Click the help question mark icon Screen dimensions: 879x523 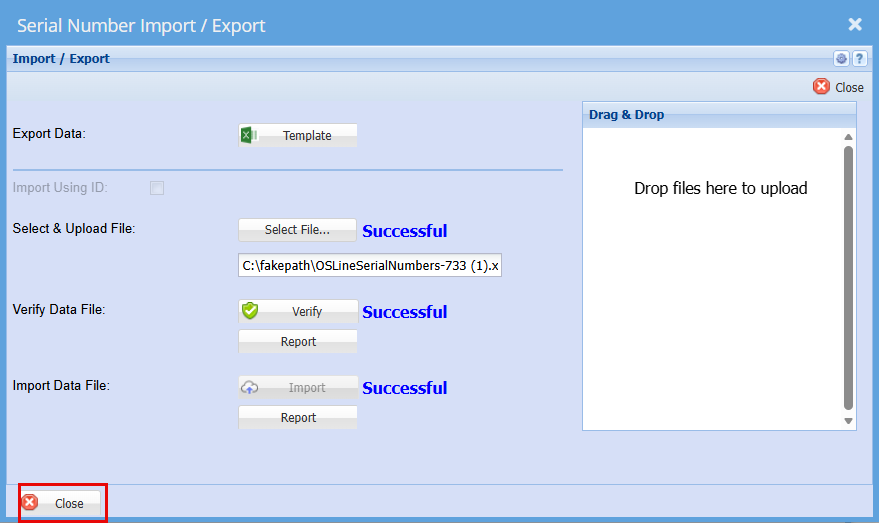click(859, 58)
